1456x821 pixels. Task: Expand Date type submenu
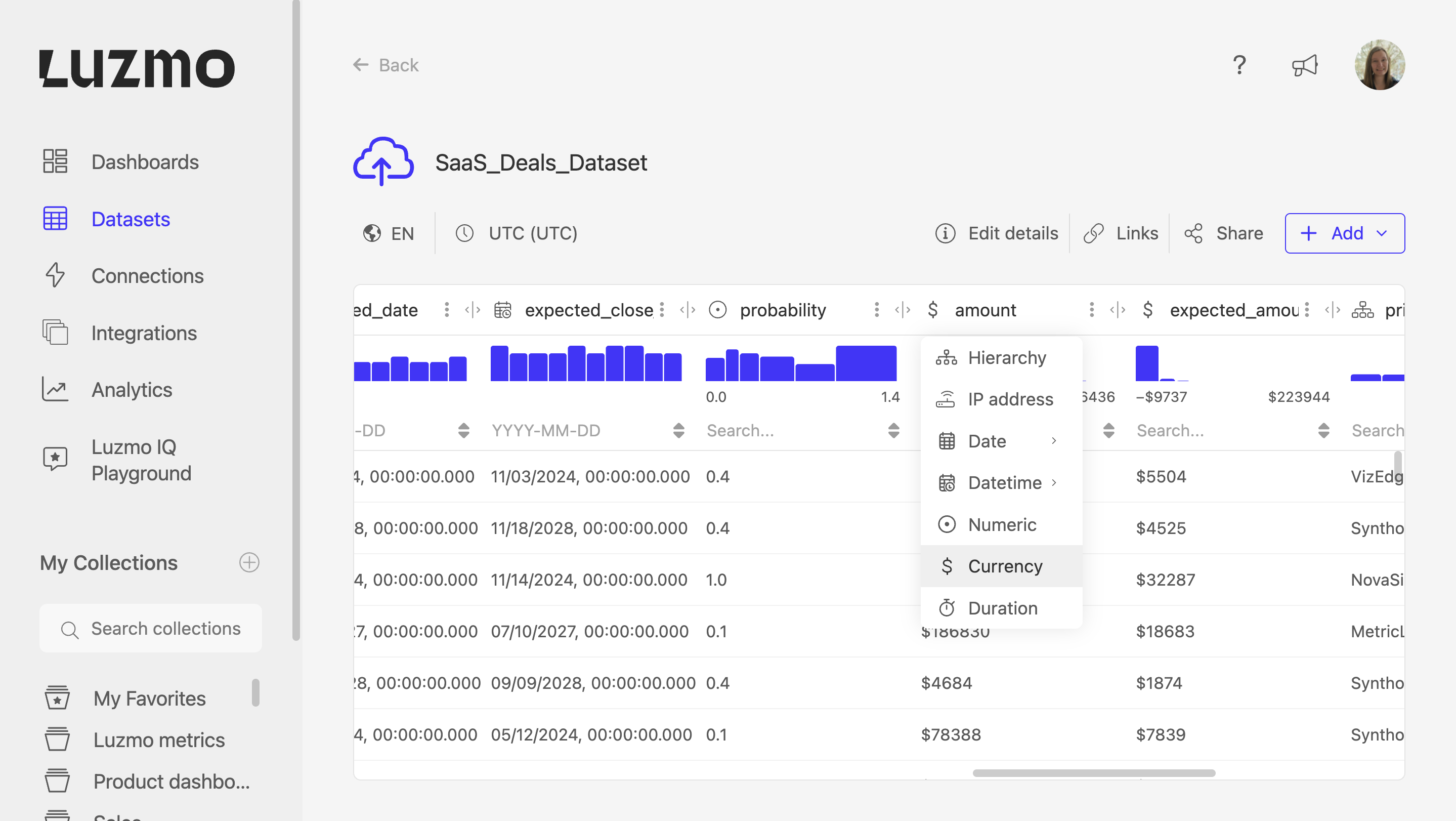(x=1002, y=441)
